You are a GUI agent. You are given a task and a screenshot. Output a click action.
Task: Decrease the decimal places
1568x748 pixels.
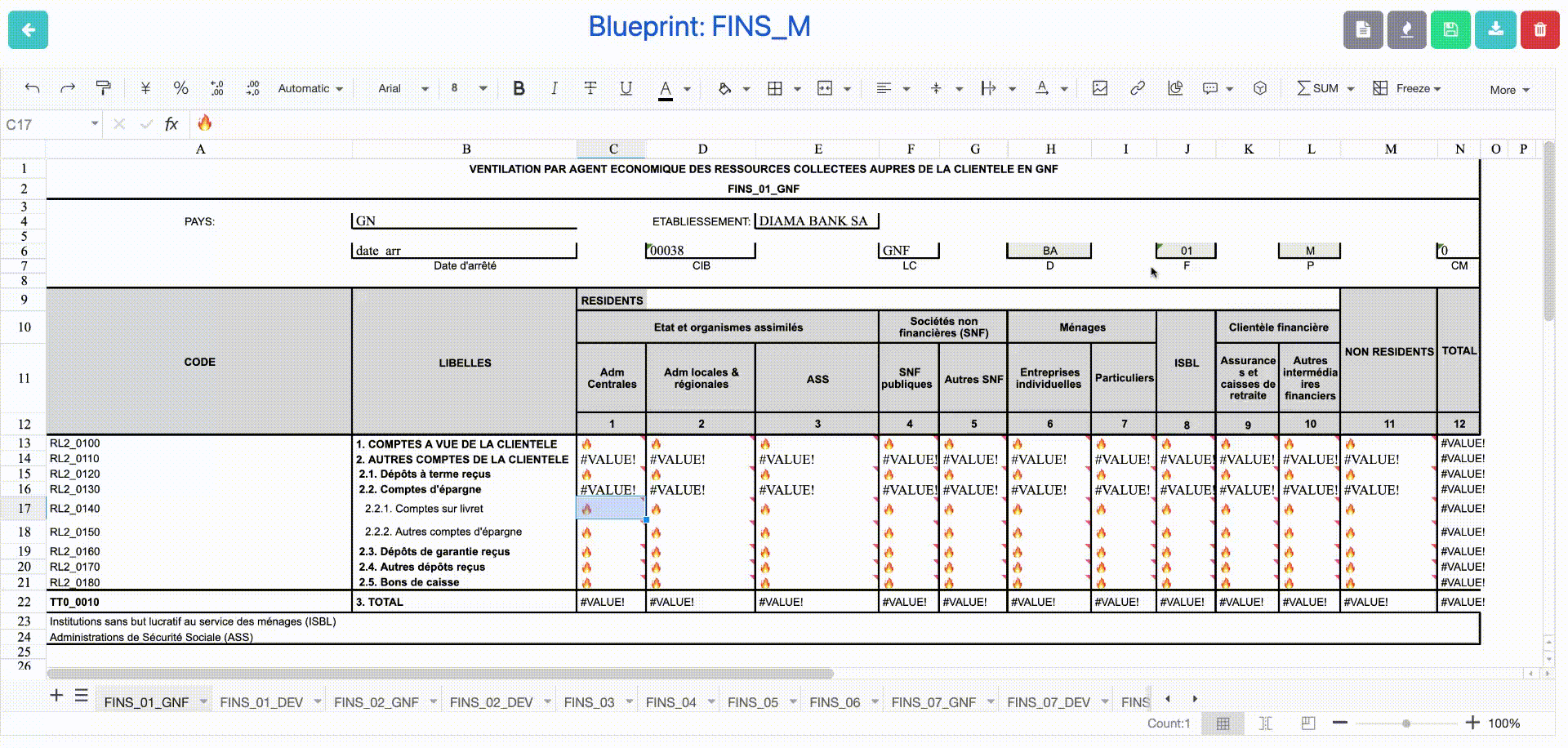click(x=216, y=88)
